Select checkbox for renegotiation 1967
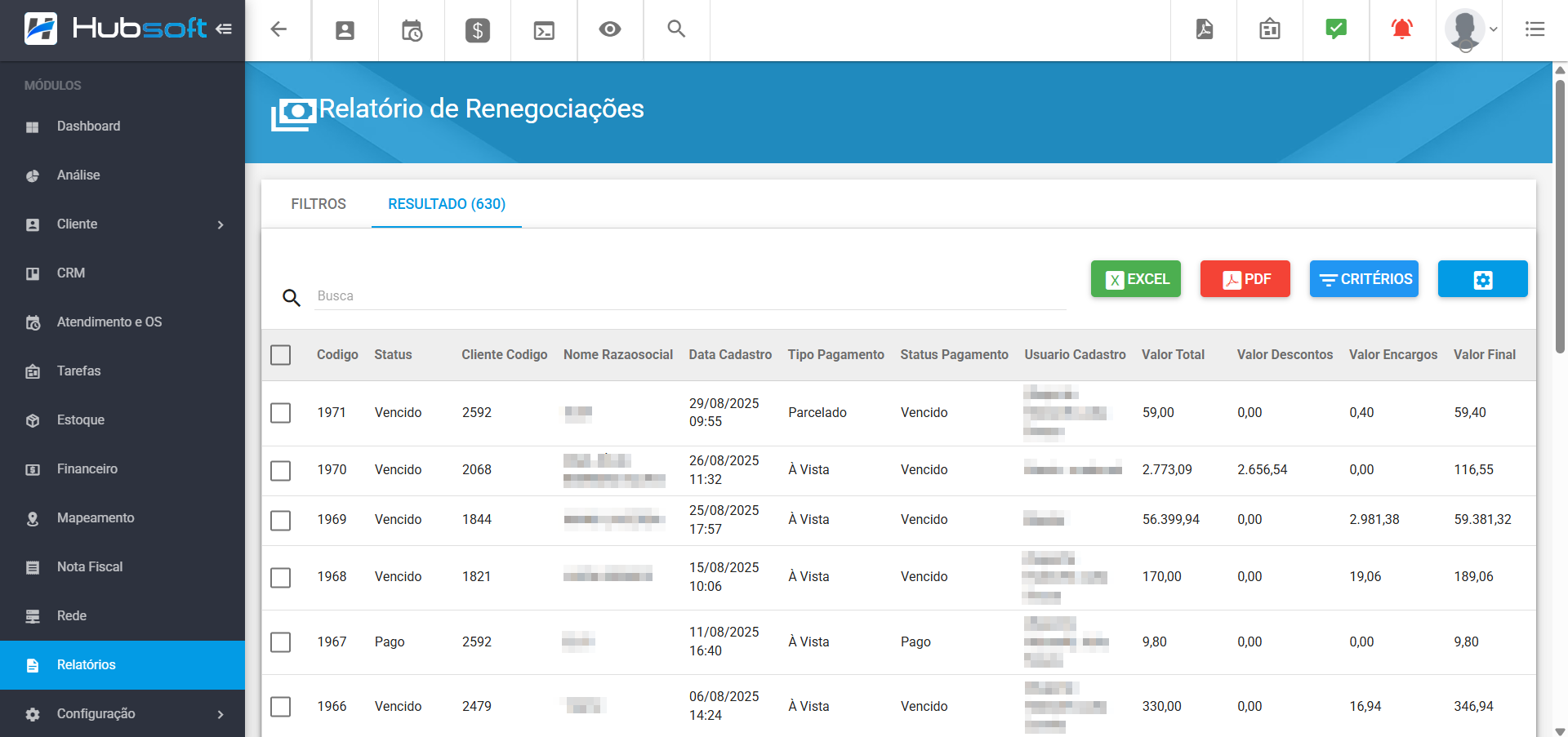 [x=281, y=642]
